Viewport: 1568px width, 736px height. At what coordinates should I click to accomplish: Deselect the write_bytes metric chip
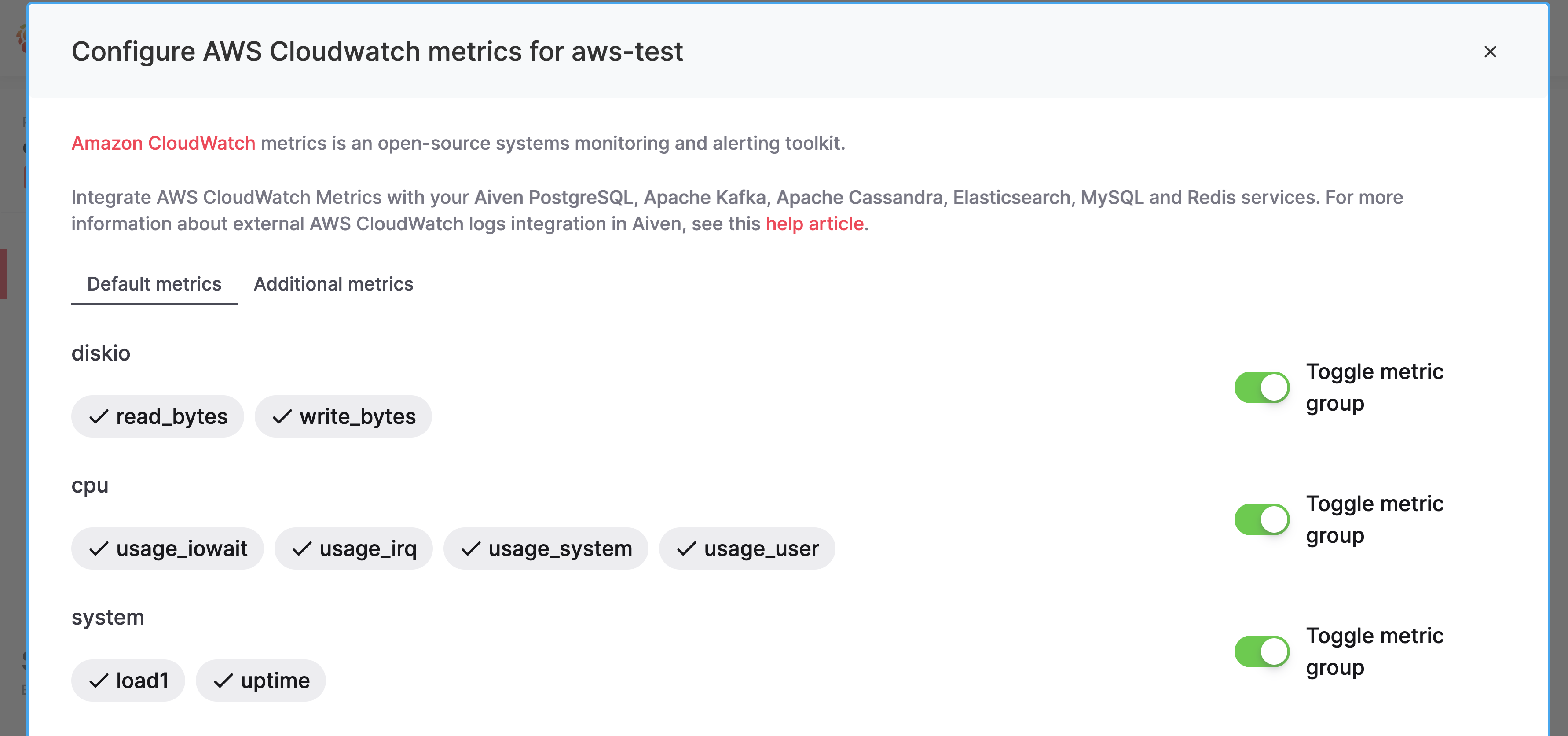(343, 417)
